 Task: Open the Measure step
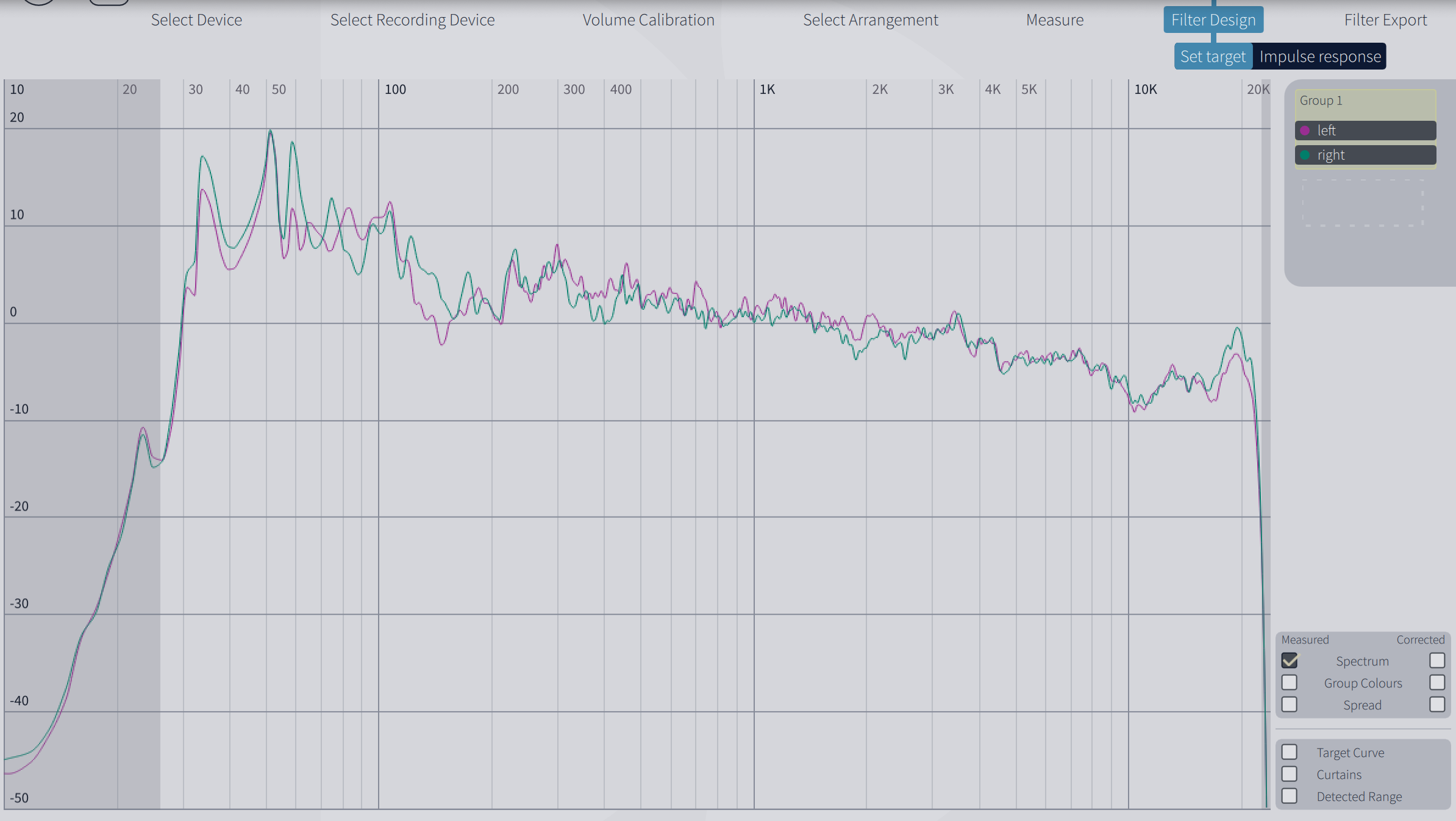point(1055,20)
